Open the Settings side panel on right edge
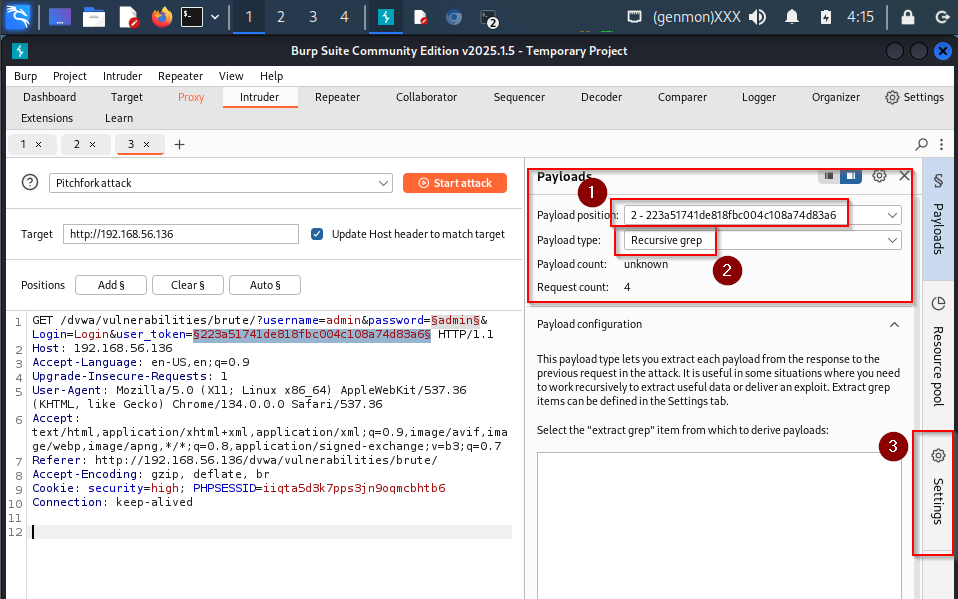Image resolution: width=958 pixels, height=599 pixels. 938,489
